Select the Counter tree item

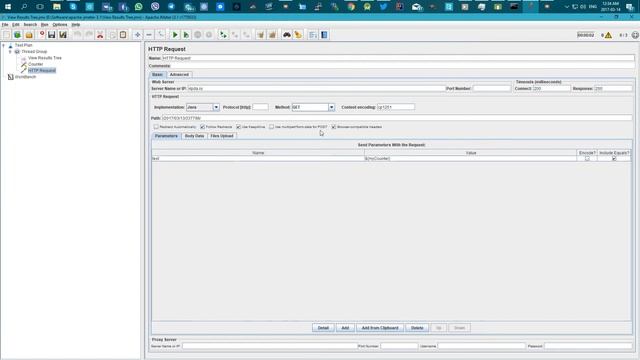pyautogui.click(x=35, y=64)
